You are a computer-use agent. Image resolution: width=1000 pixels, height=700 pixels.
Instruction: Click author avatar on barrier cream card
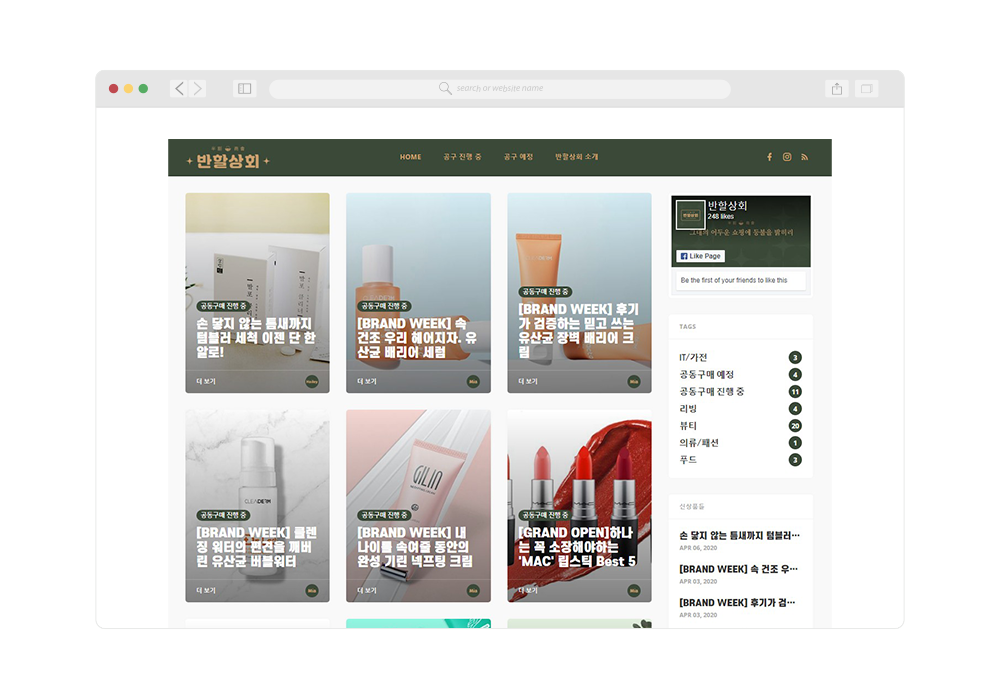(634, 381)
